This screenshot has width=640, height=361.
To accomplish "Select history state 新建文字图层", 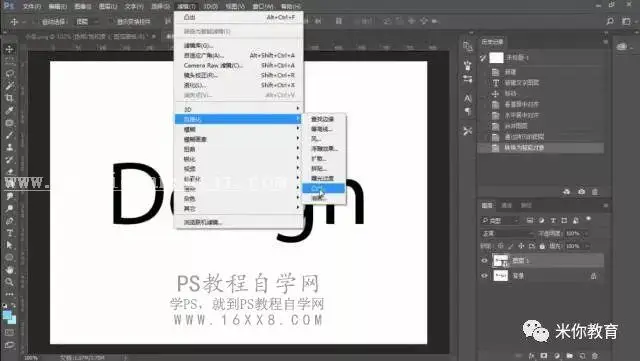I will coord(541,83).
